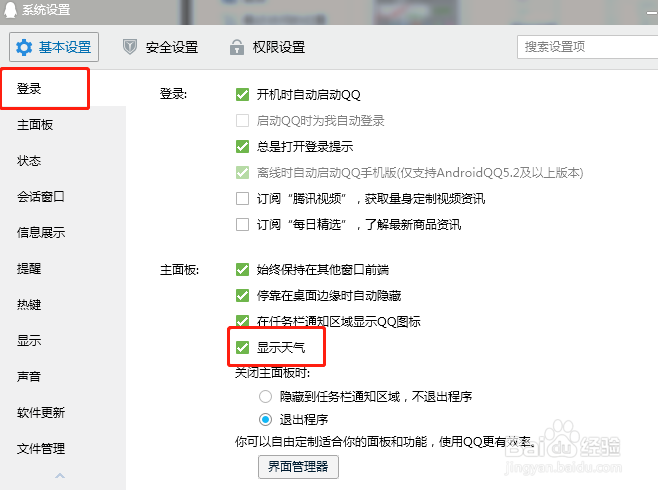
Task: Toggle 停靠在桌面边缘时自动隐藏 checkbox
Action: point(243,296)
